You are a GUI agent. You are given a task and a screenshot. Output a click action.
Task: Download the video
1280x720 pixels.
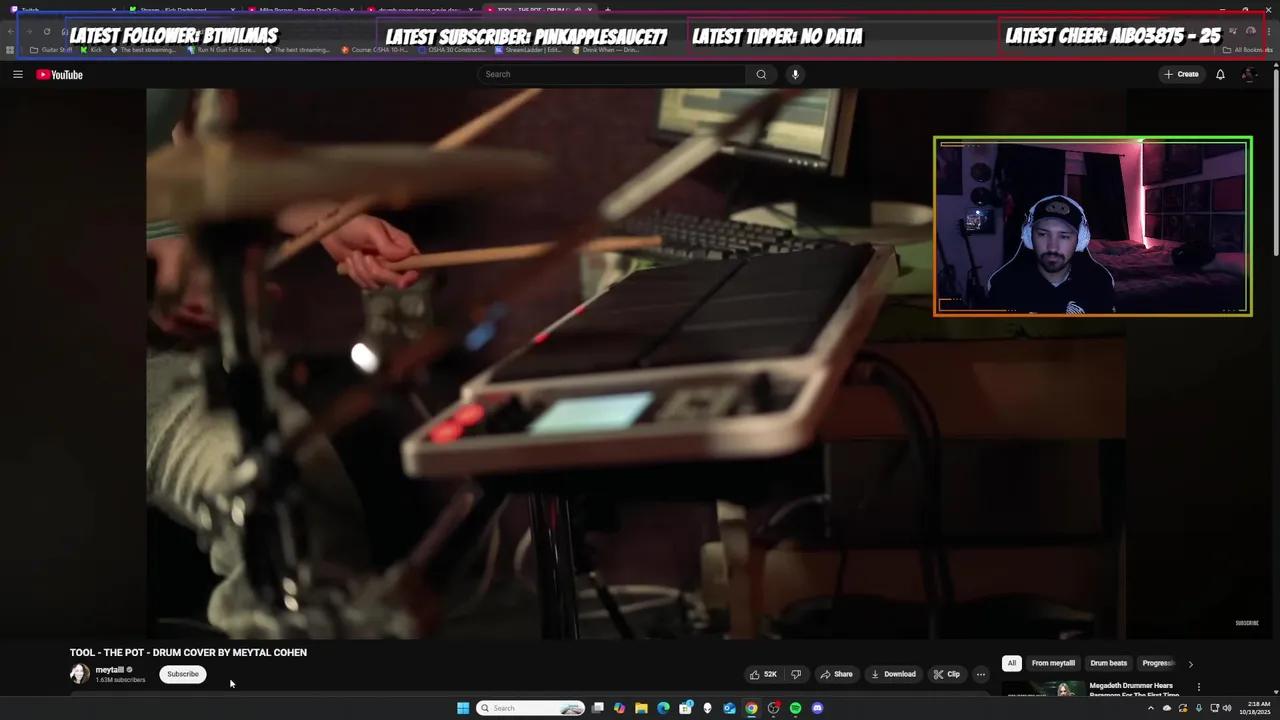tap(893, 674)
